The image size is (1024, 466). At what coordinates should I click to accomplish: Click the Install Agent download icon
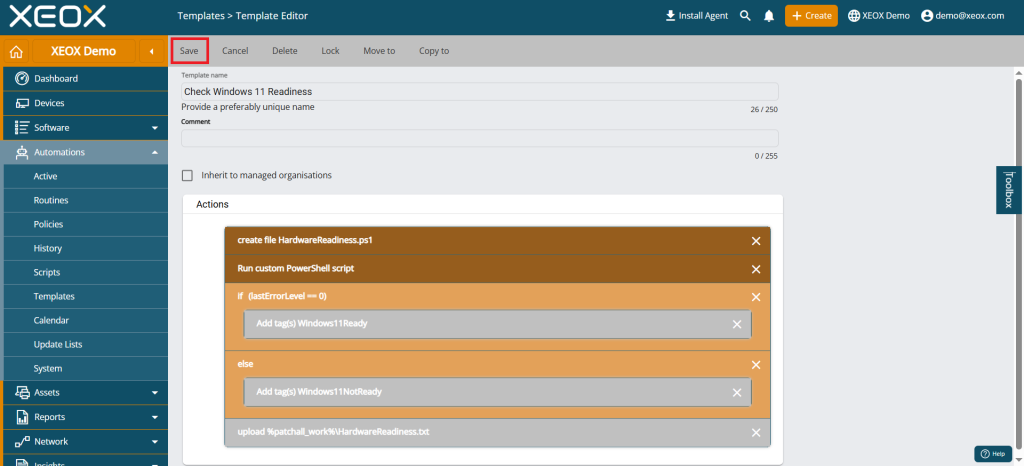[670, 16]
